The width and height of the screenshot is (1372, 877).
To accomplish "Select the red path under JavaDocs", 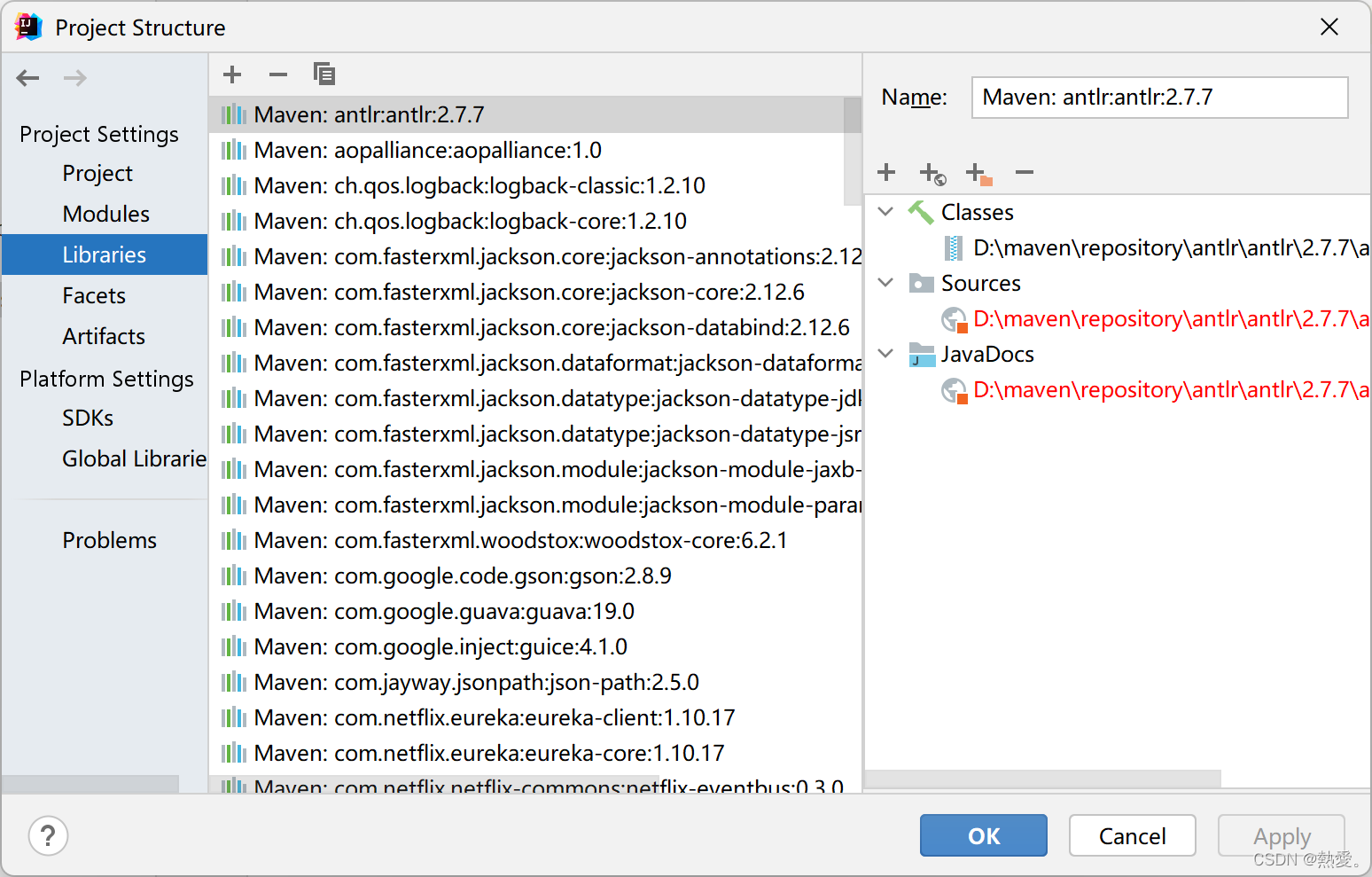I will click(x=1156, y=389).
